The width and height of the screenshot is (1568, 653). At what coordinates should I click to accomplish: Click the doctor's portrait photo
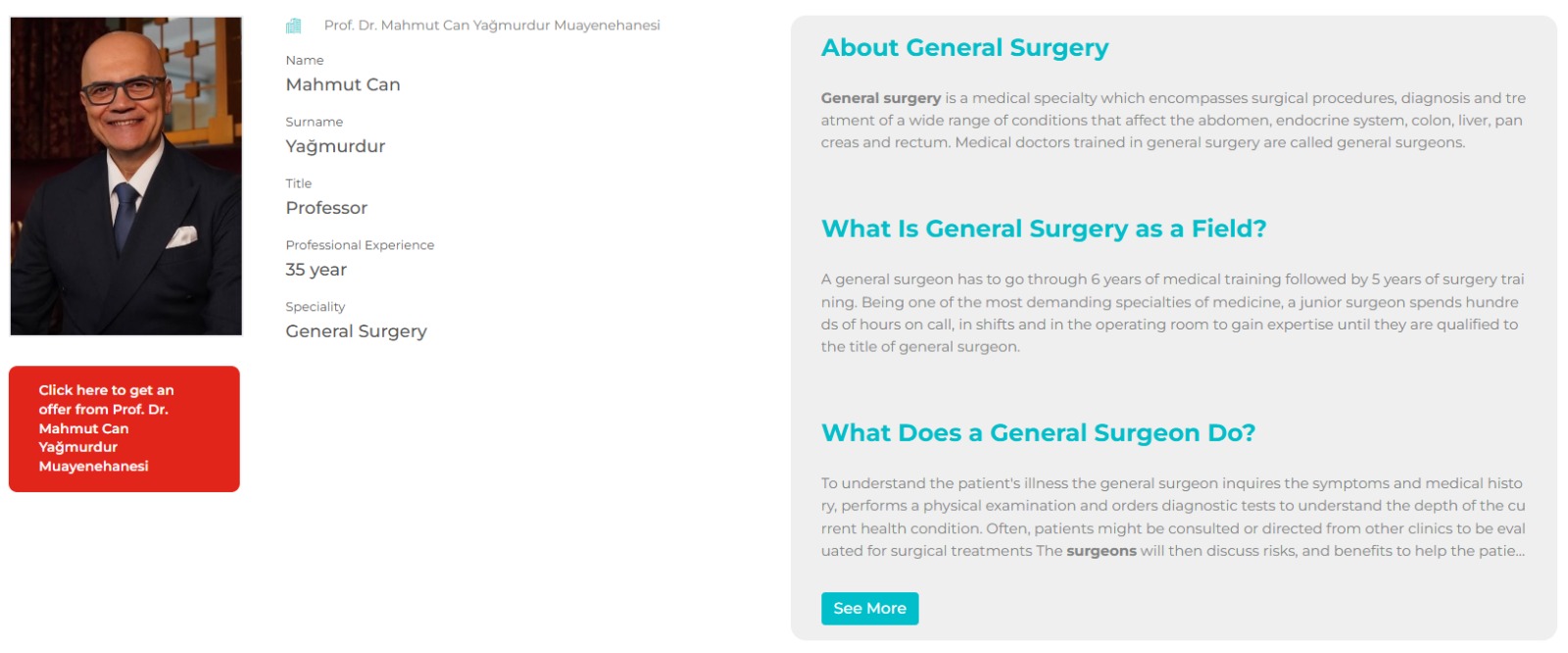126,176
